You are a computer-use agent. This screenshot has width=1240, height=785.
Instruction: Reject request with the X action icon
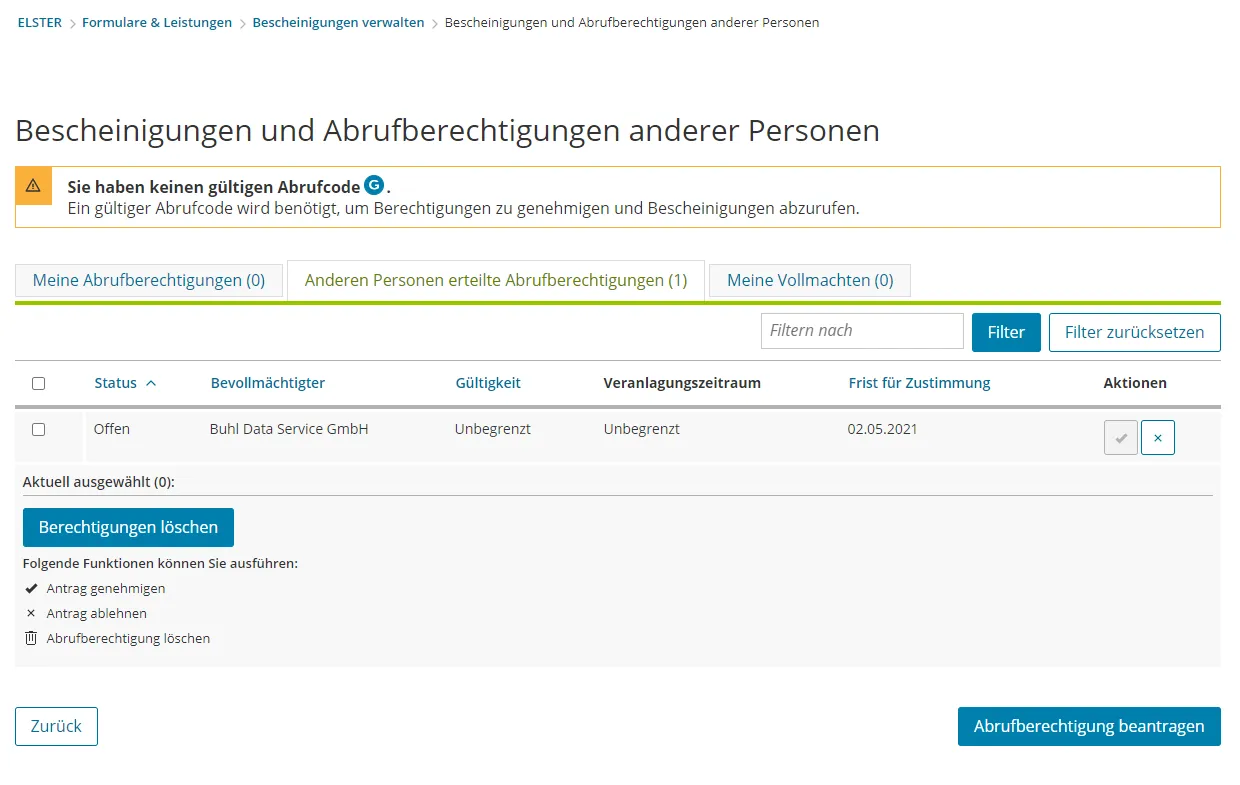click(x=1158, y=438)
